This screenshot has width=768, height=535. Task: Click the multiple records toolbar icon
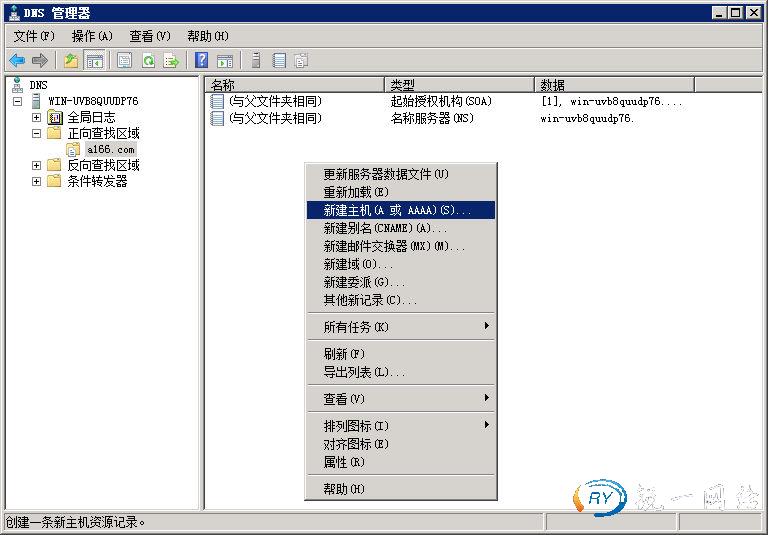(x=301, y=61)
